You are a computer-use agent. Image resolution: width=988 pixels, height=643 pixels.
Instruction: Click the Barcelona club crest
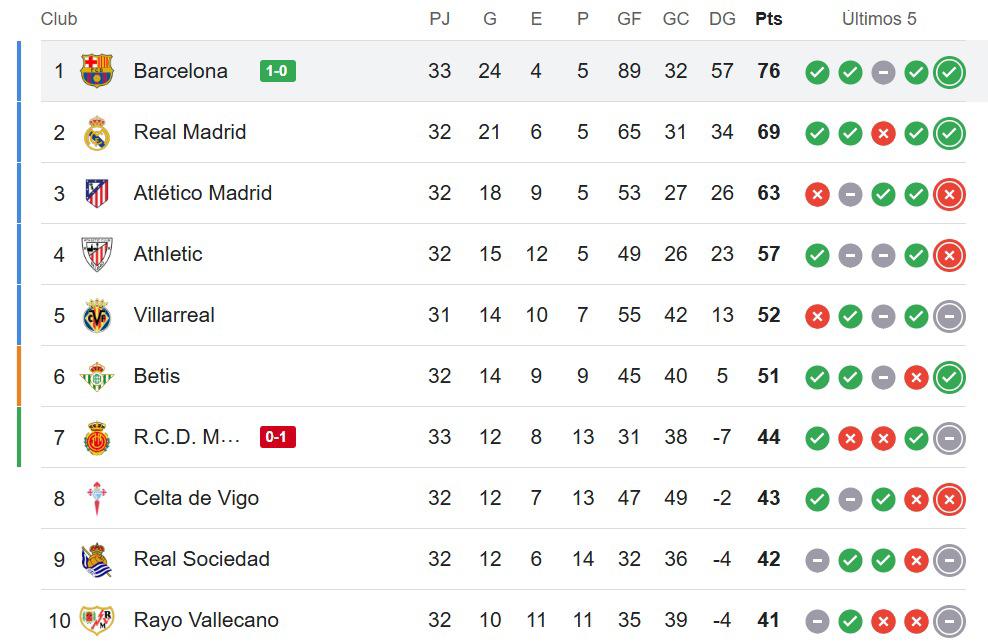(x=99, y=70)
